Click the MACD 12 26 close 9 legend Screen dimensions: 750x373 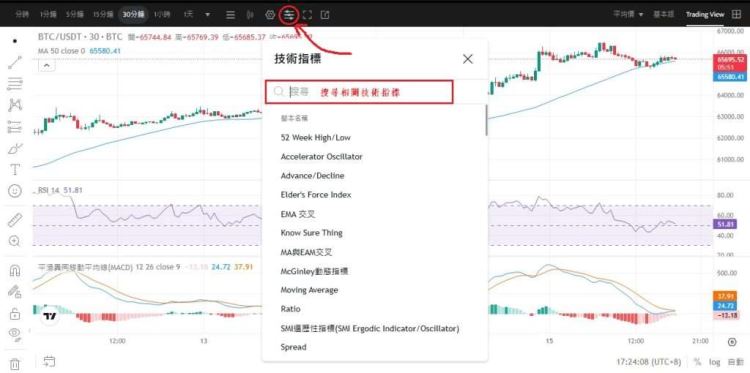click(110, 267)
